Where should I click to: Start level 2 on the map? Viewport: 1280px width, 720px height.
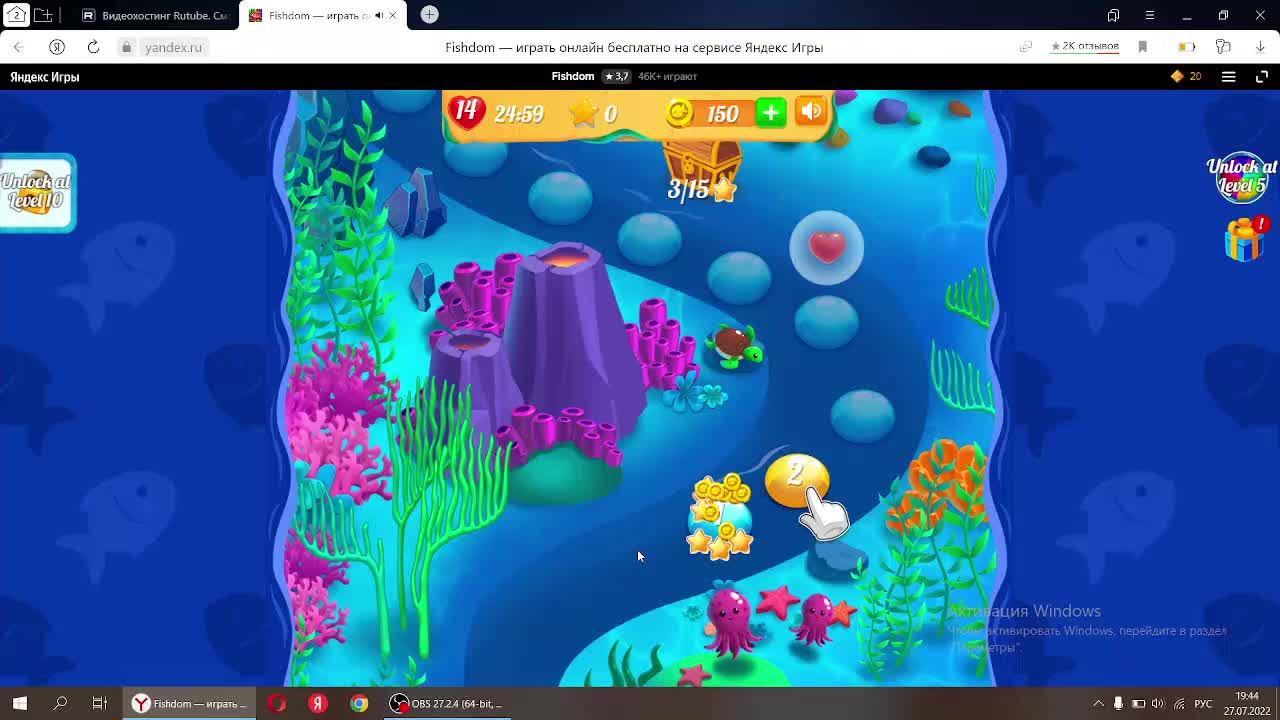click(x=796, y=479)
